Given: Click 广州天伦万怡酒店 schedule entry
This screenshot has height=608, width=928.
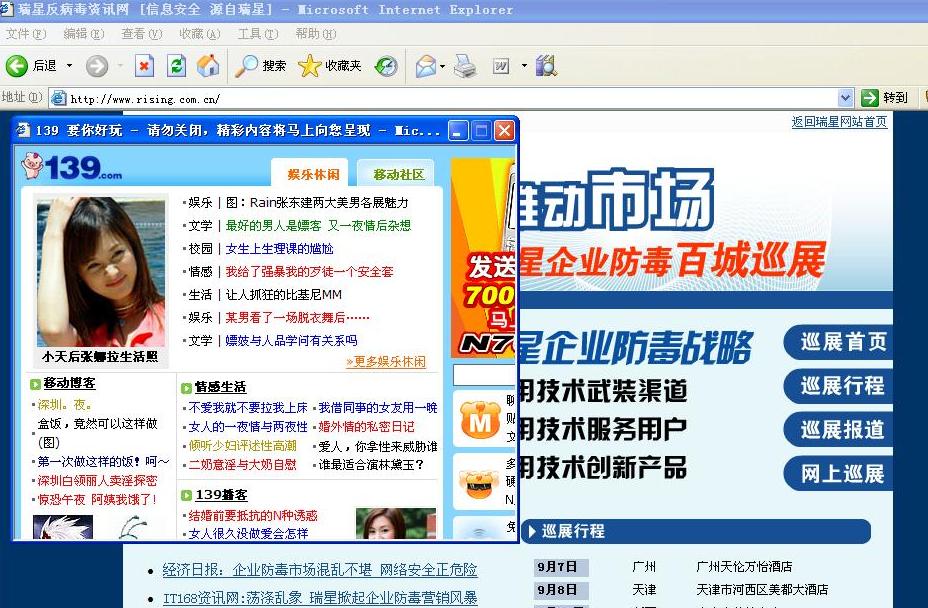Looking at the screenshot, I should pyautogui.click(x=744, y=567).
